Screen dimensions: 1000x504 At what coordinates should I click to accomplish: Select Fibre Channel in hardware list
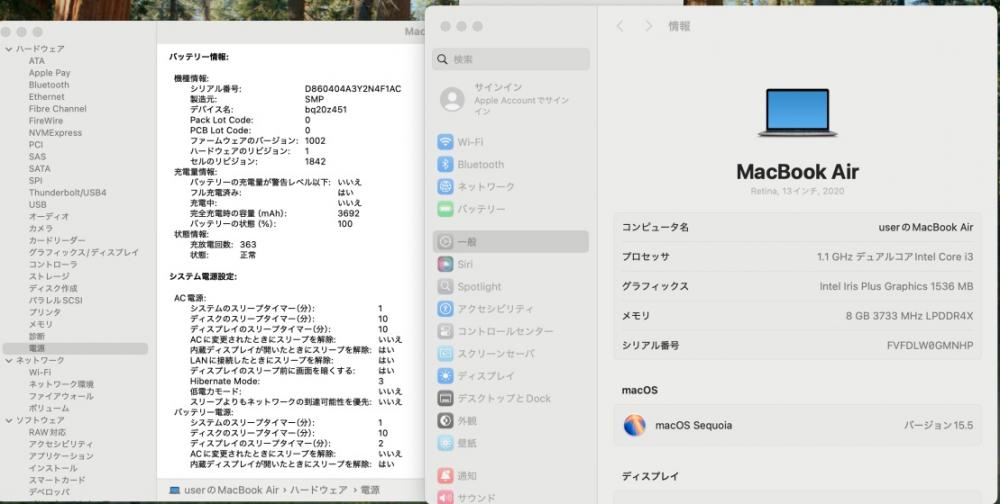(57, 108)
